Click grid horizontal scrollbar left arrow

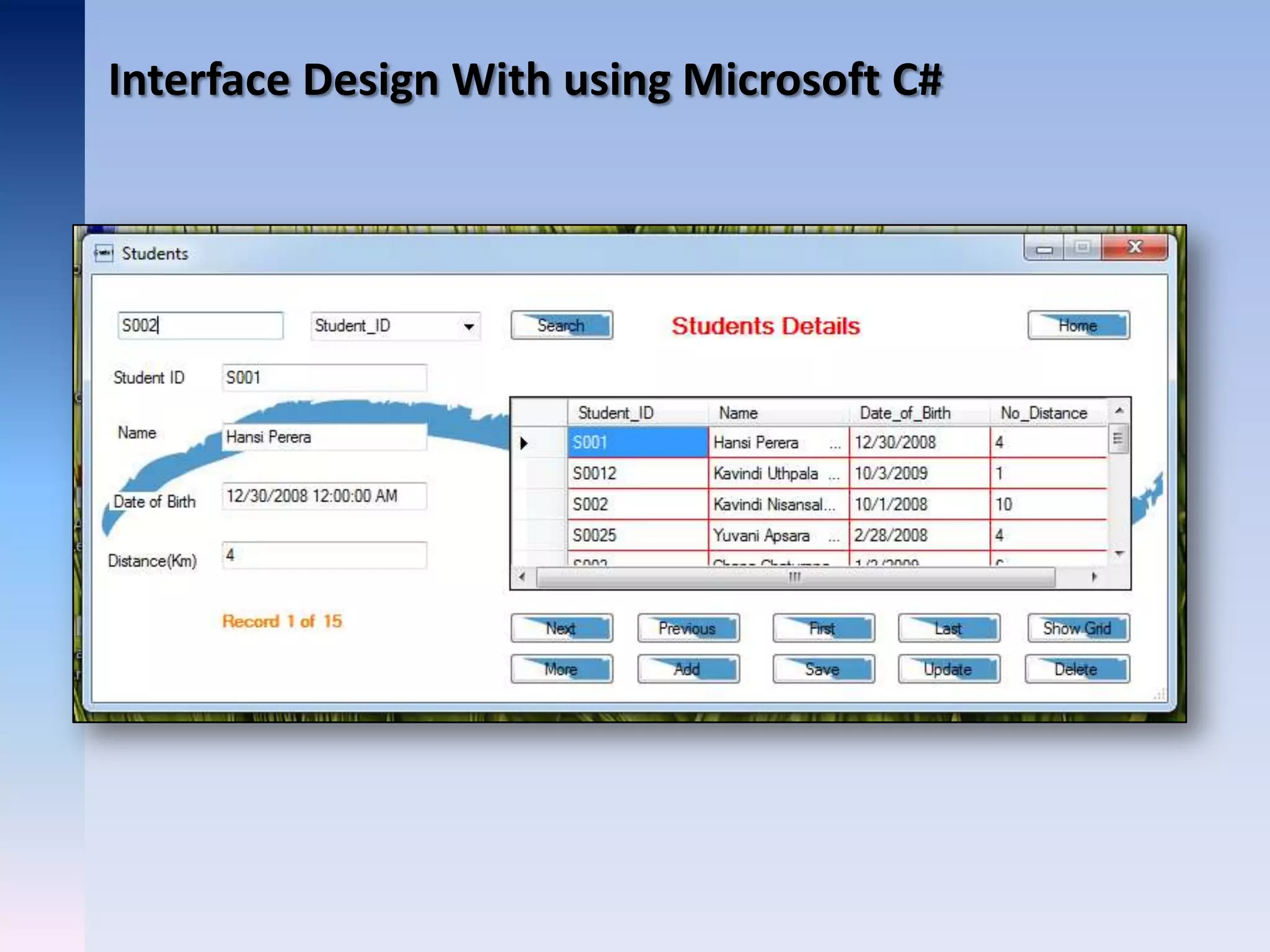click(x=522, y=577)
